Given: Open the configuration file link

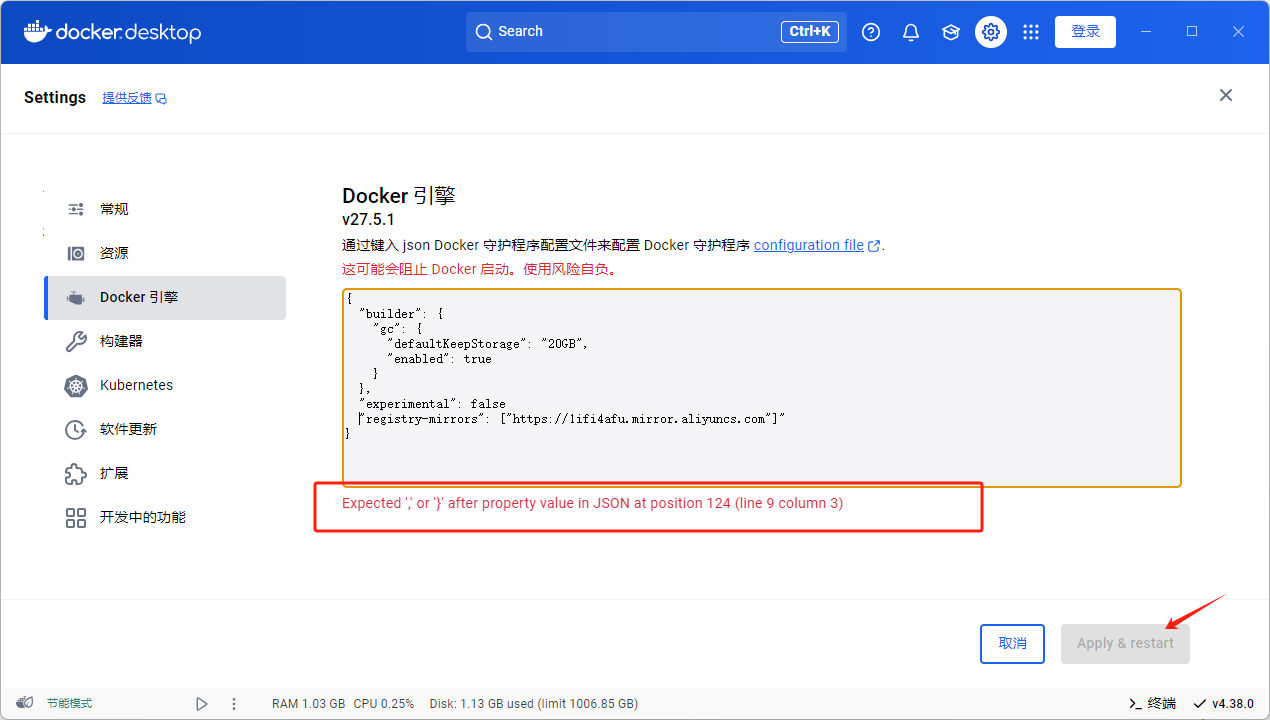Looking at the screenshot, I should [x=809, y=245].
